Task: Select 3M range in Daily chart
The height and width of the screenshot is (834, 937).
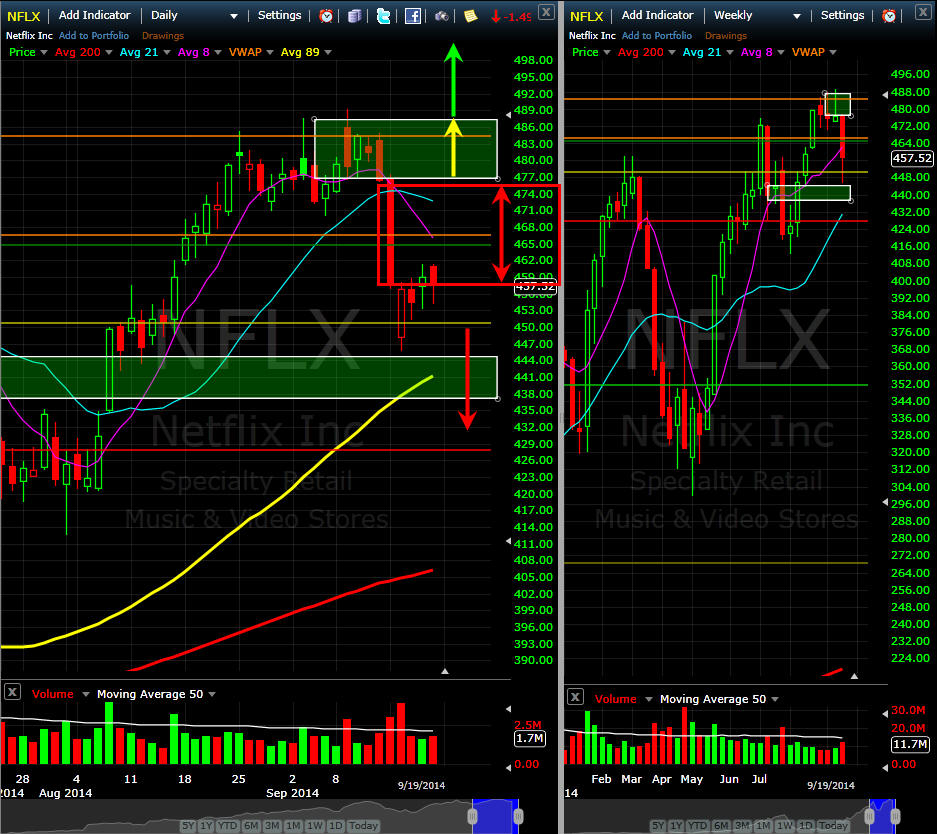Action: coord(272,826)
